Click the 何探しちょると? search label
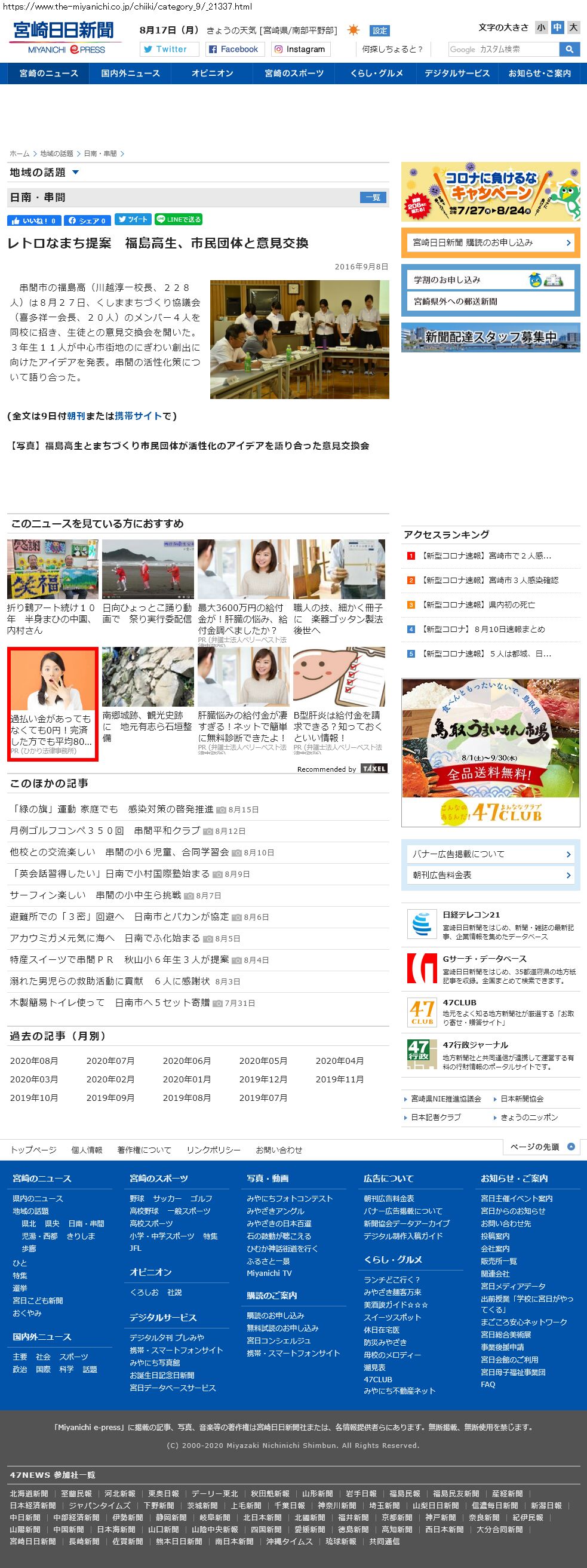This screenshot has width=587, height=1568. pyautogui.click(x=392, y=50)
